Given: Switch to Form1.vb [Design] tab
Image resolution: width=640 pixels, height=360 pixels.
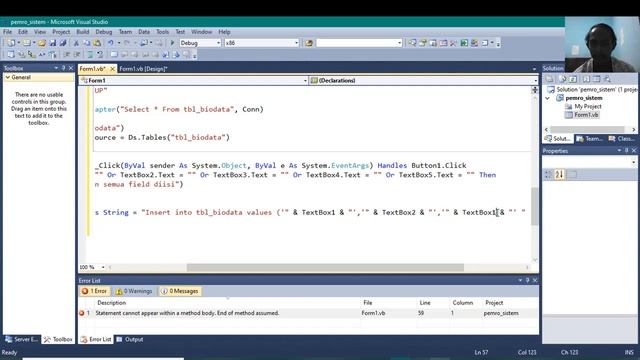Looking at the screenshot, I should pos(144,69).
